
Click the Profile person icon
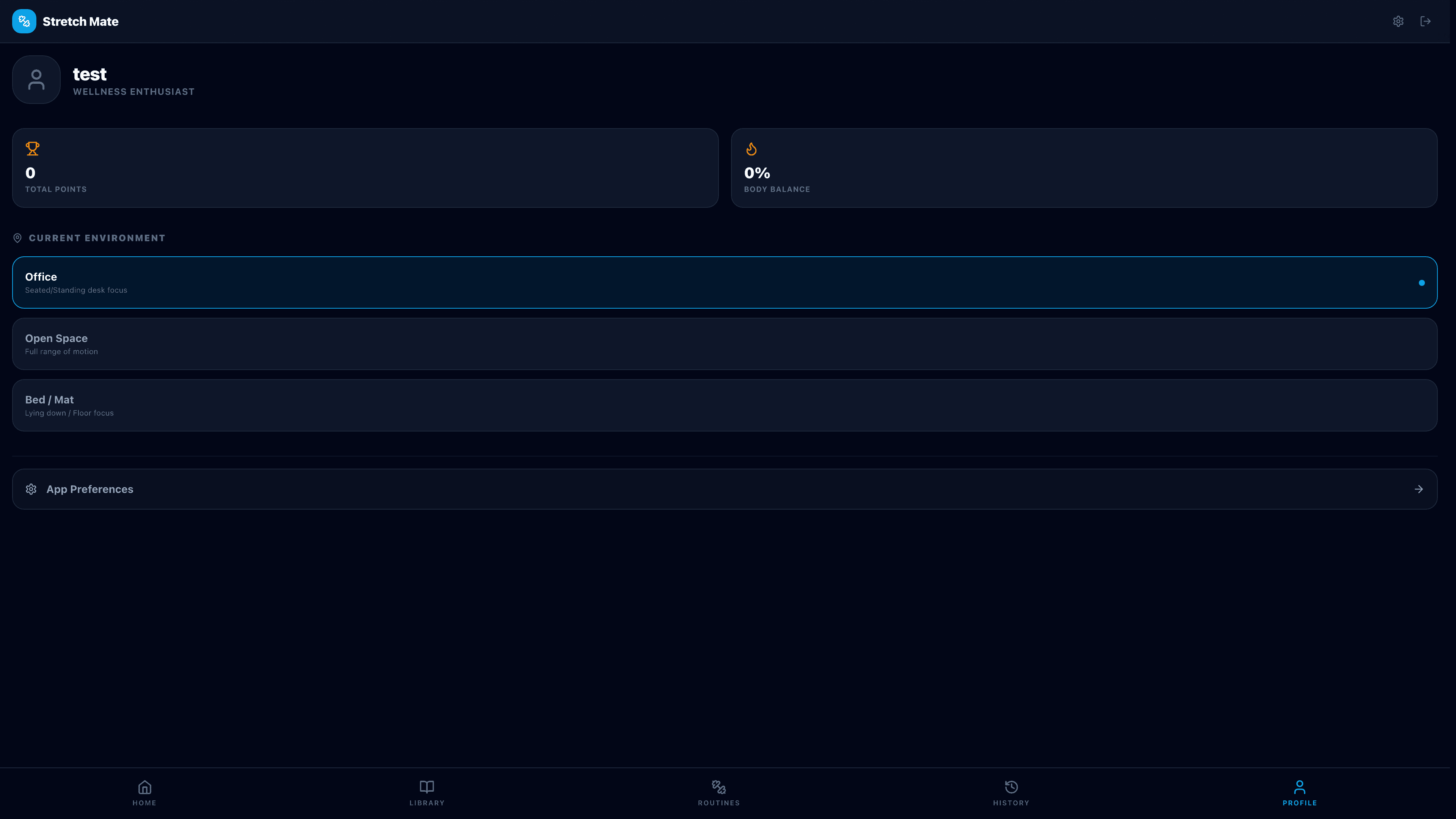[1299, 787]
